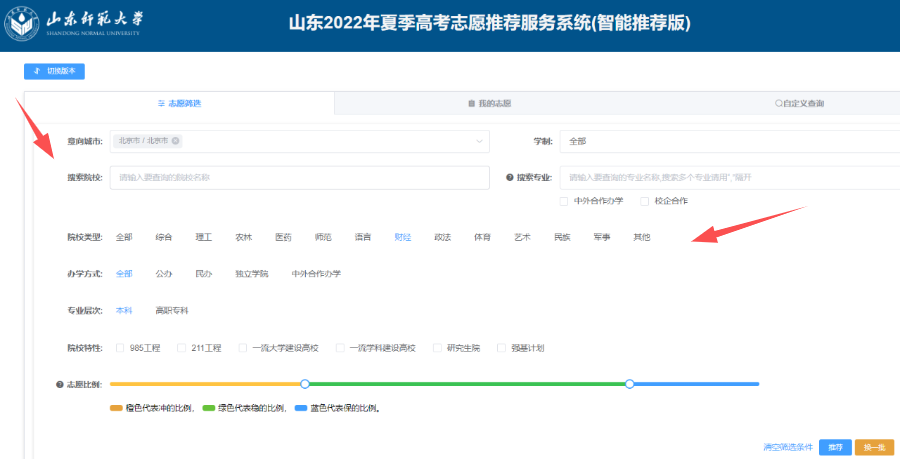Choose 公办 in 办学方式
Screen dimensions: 900x459
click(164, 274)
